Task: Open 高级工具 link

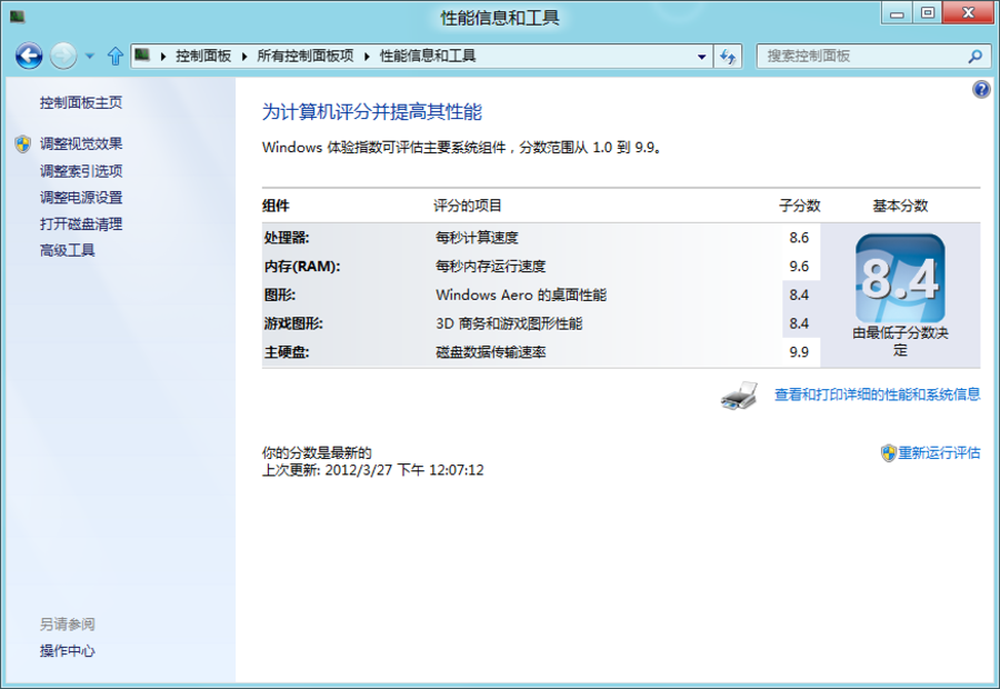Action: (x=67, y=250)
